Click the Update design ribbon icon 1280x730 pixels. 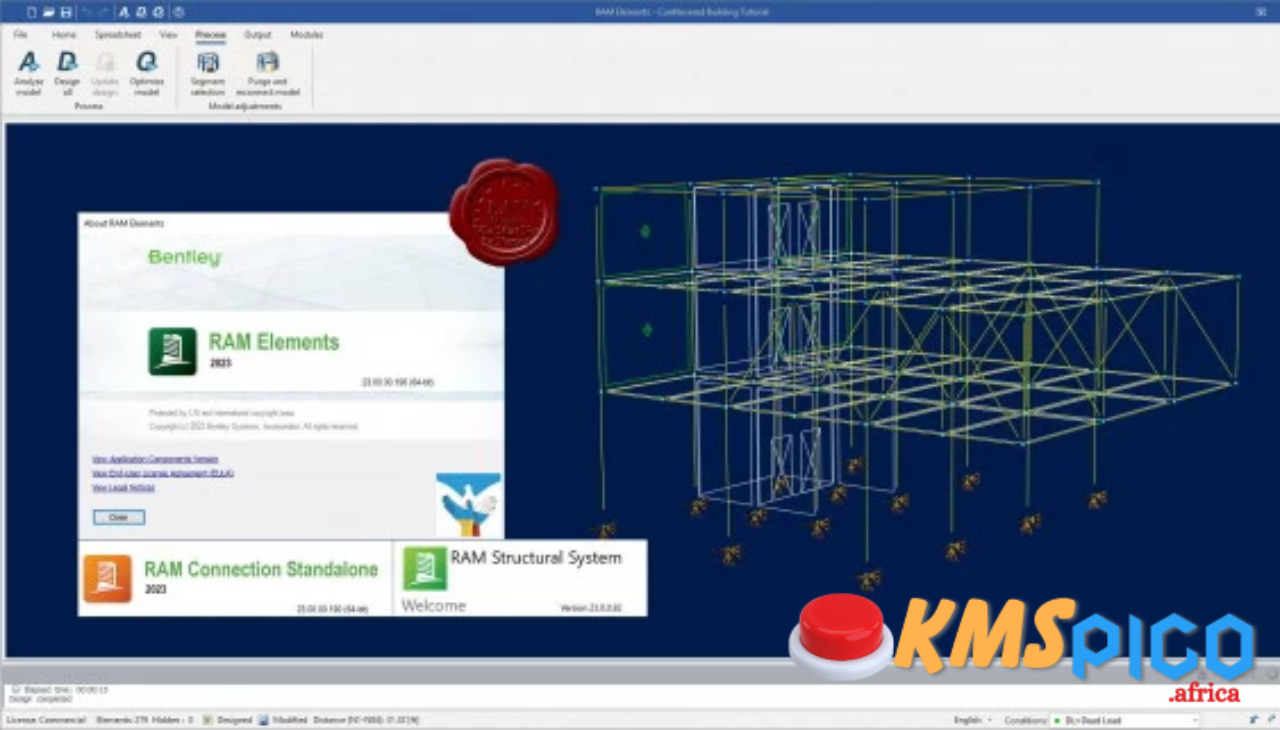tap(105, 63)
